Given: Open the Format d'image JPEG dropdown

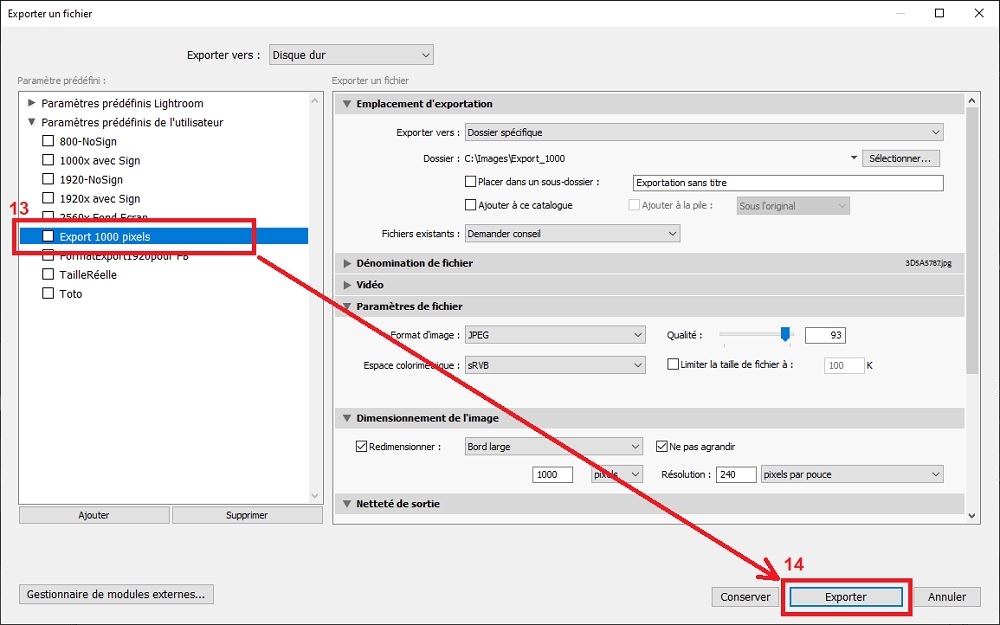Looking at the screenshot, I should pos(555,335).
